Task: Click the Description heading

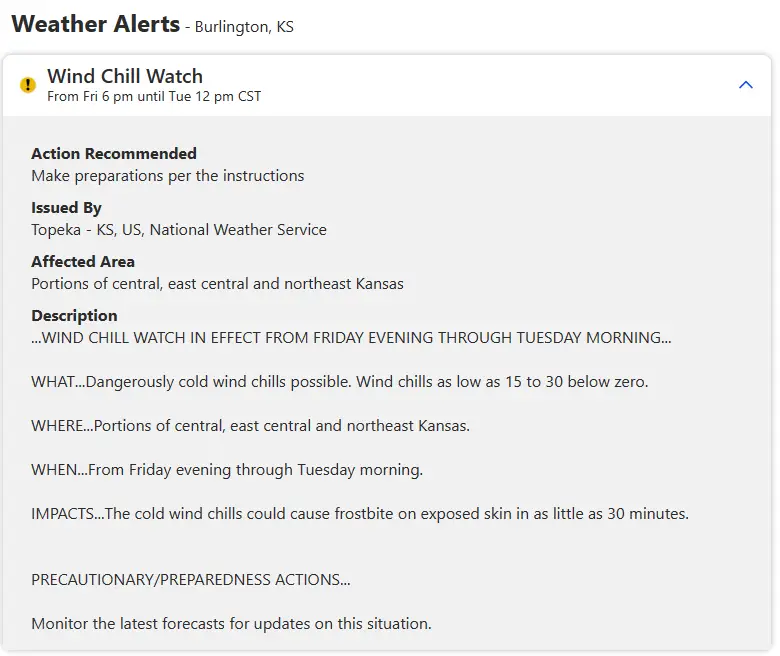Action: point(74,316)
